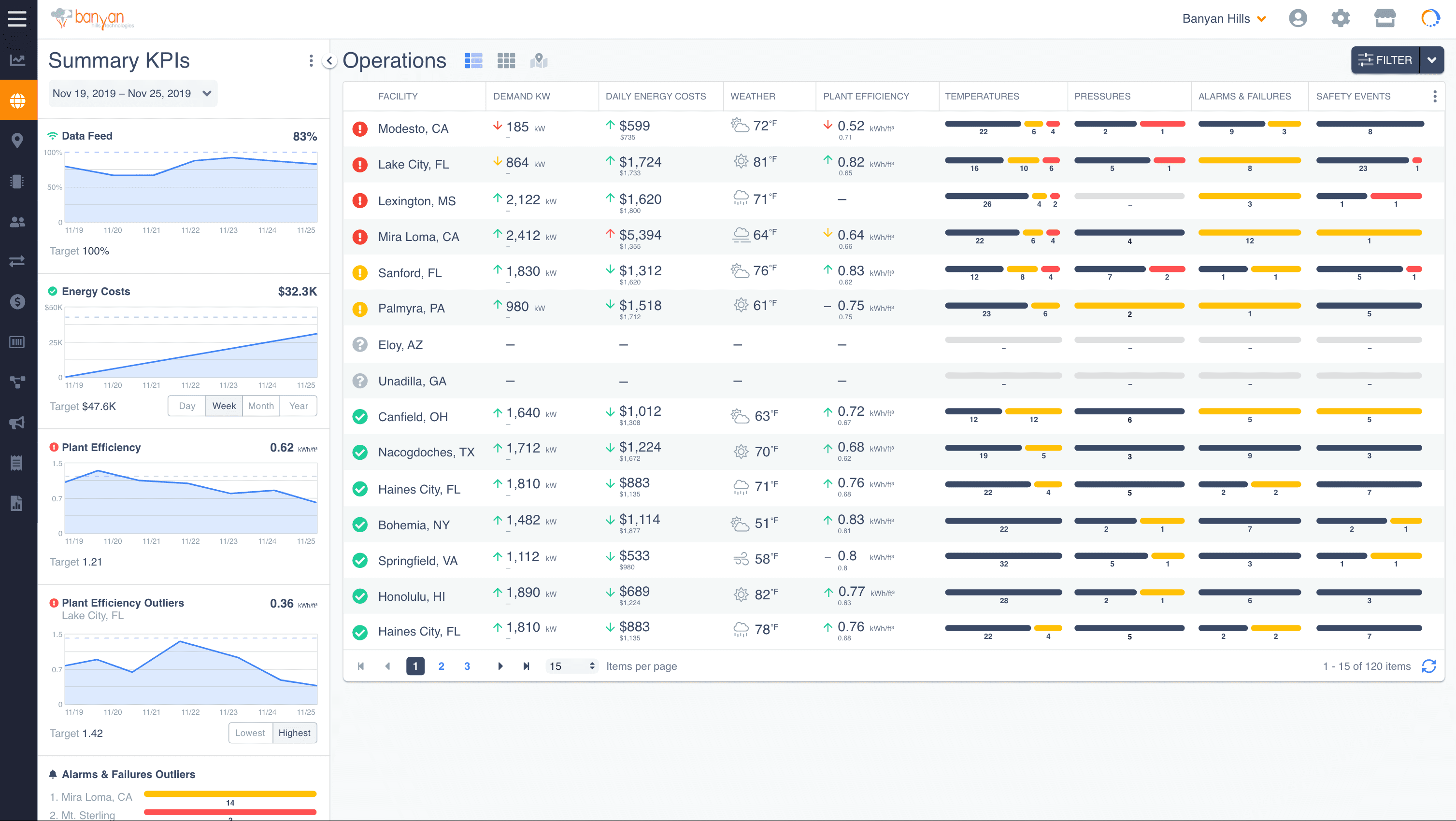The width and height of the screenshot is (1456, 821).
Task: Open the Operations map view icon
Action: pyautogui.click(x=539, y=60)
